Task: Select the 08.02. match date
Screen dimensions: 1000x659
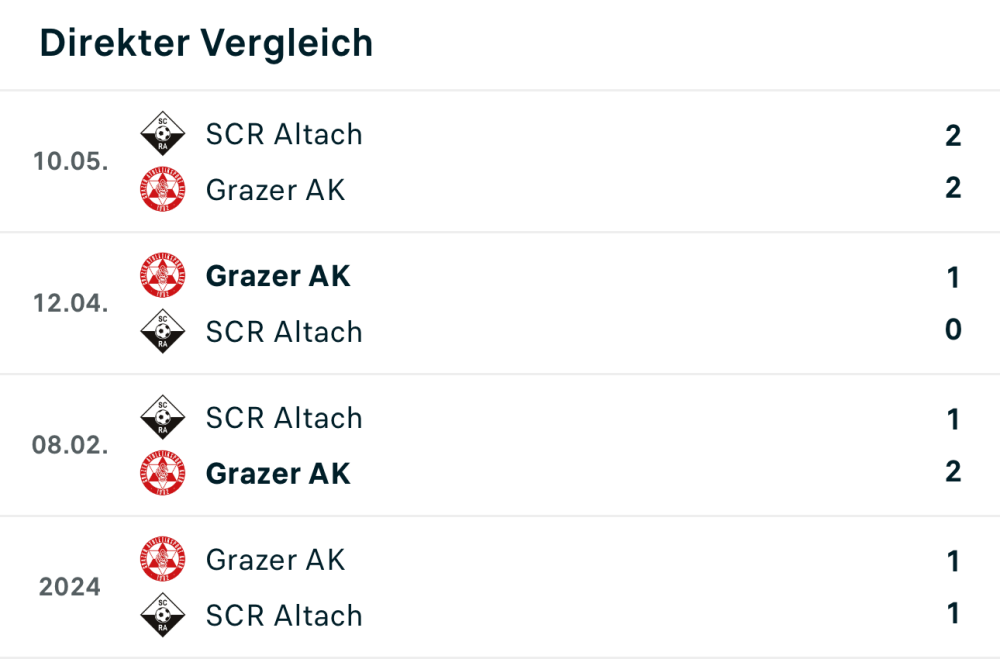Action: pos(70,445)
